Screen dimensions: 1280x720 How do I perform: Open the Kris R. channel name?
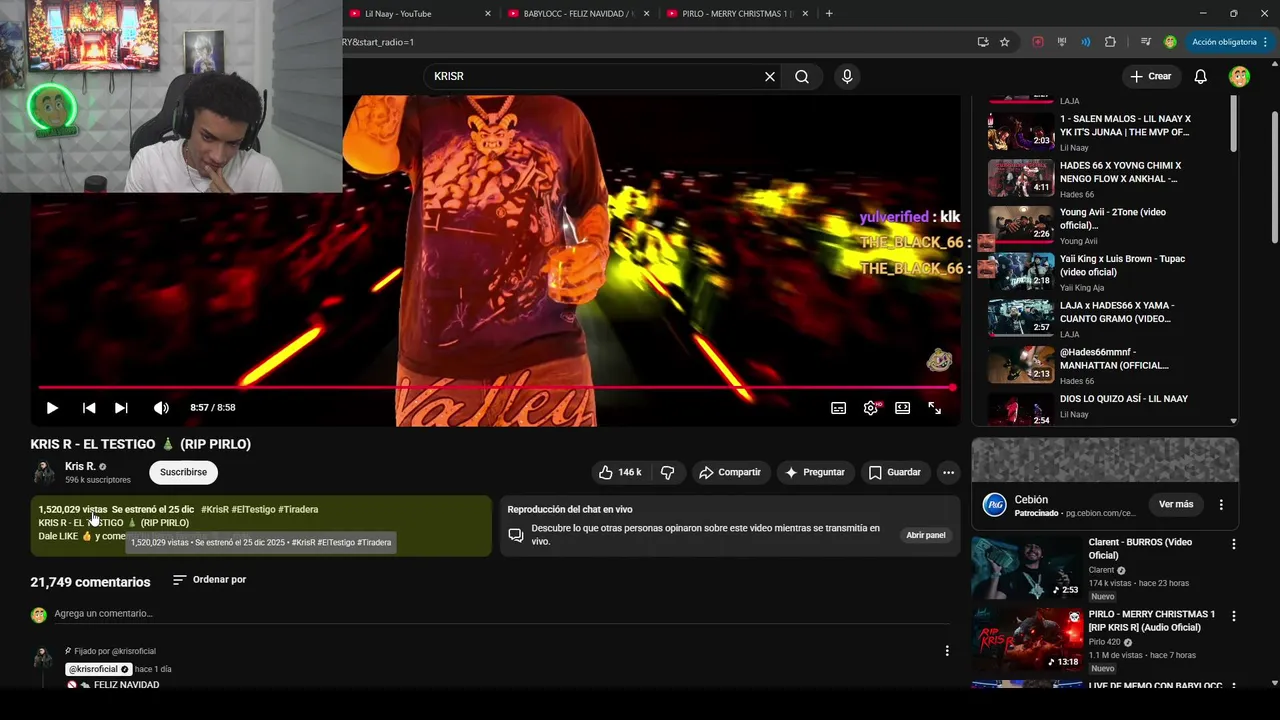coord(80,466)
